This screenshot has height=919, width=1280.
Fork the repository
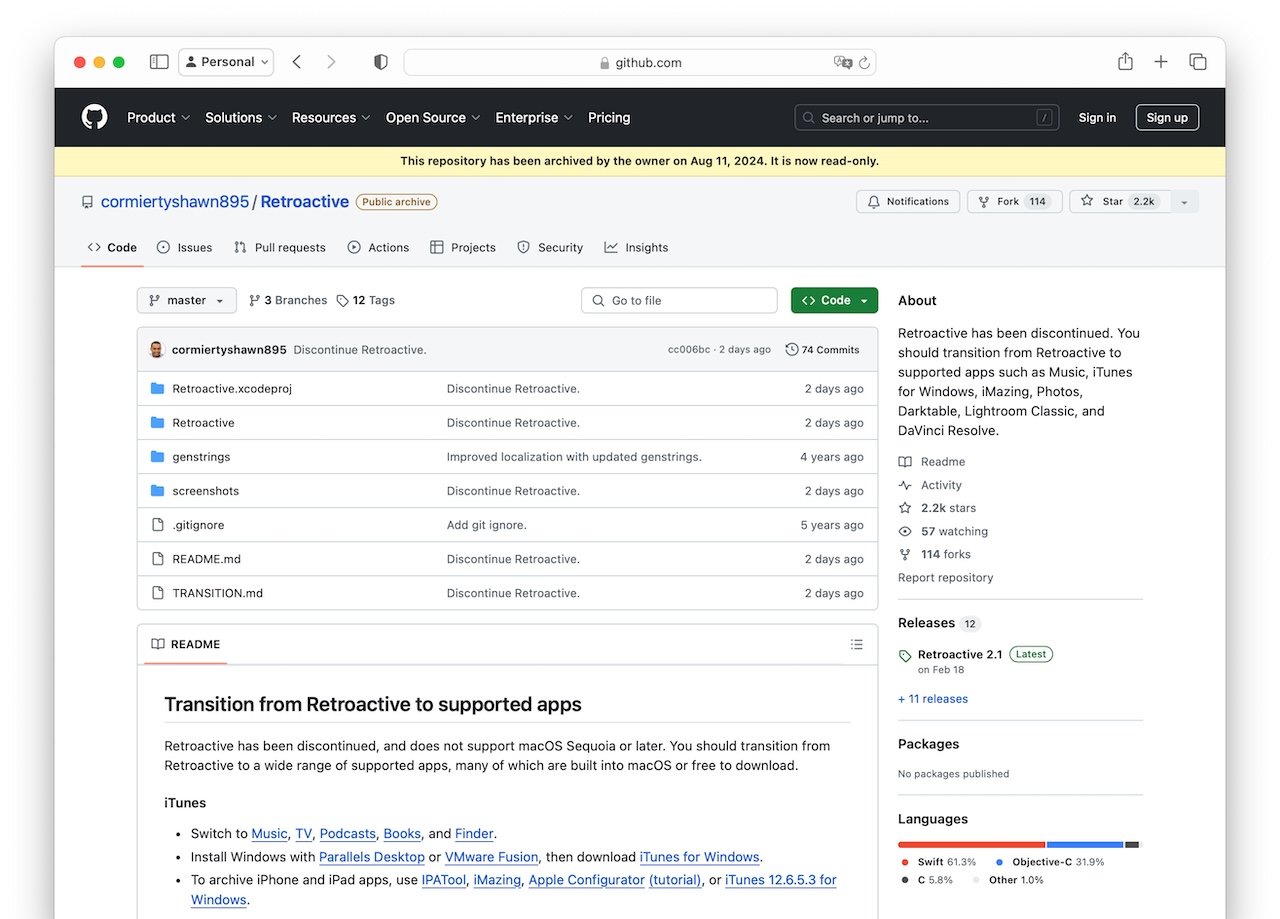1013,201
